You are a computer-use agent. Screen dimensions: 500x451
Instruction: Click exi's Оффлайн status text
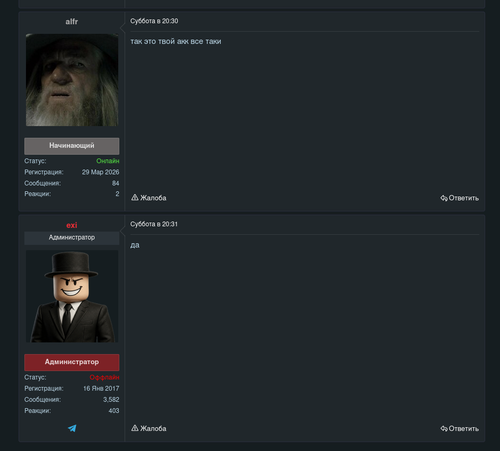click(x=104, y=377)
